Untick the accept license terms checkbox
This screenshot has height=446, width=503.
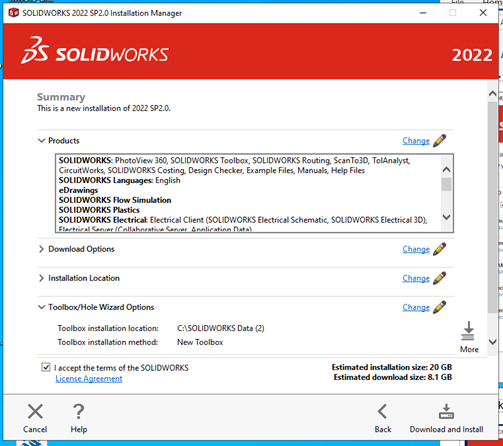(x=46, y=367)
